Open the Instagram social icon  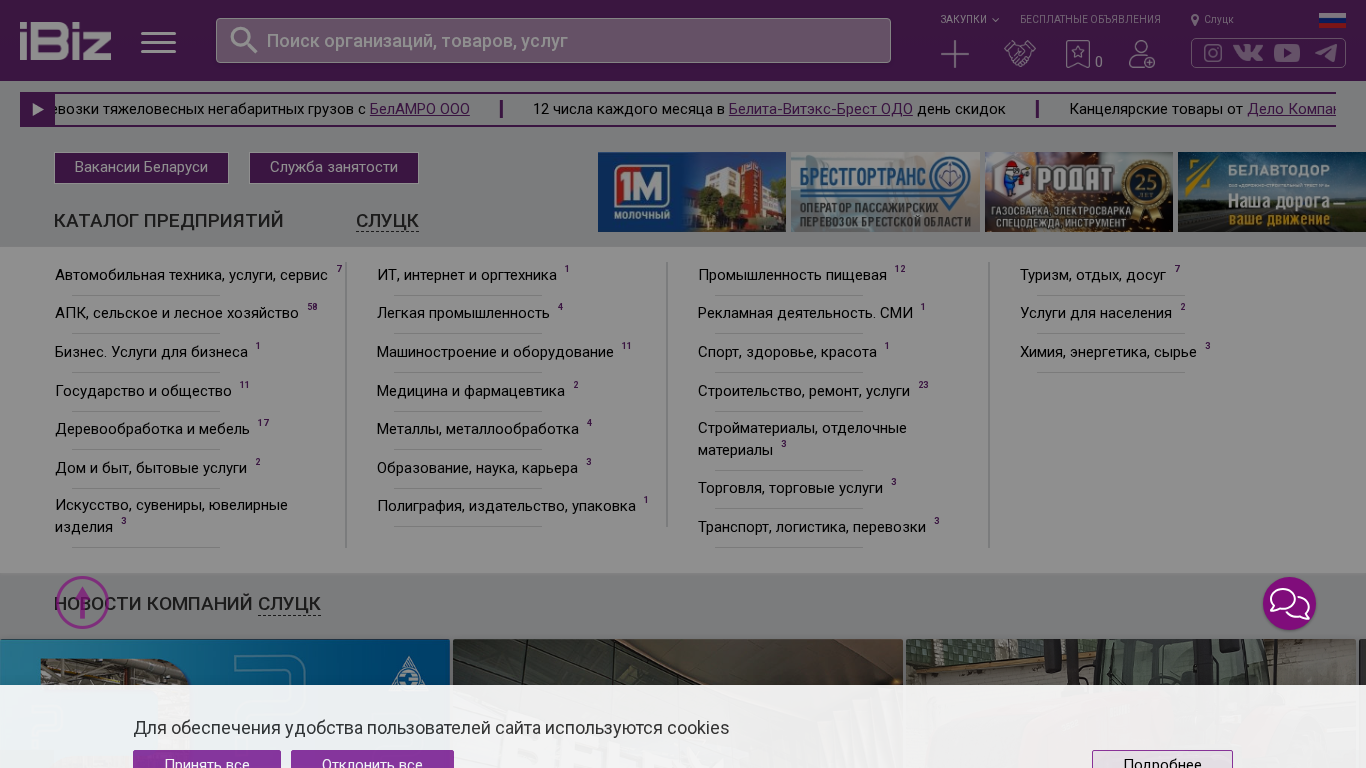[x=1213, y=53]
